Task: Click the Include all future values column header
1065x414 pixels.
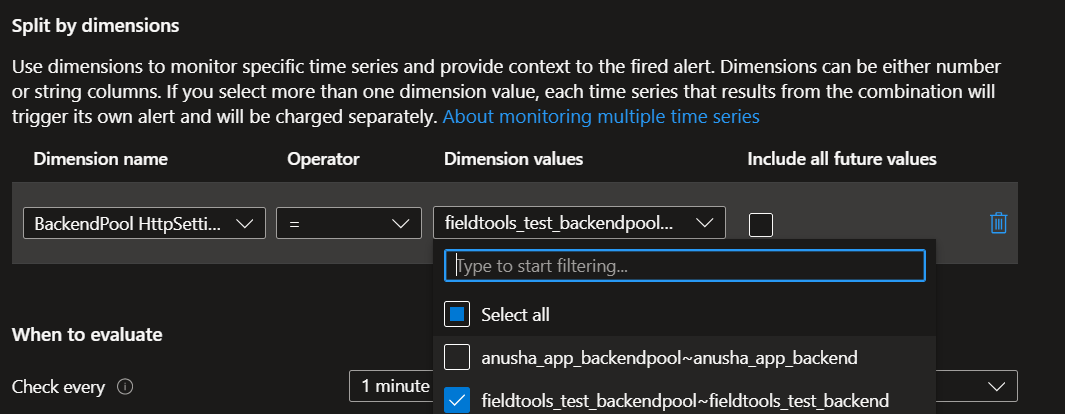Action: [x=842, y=159]
